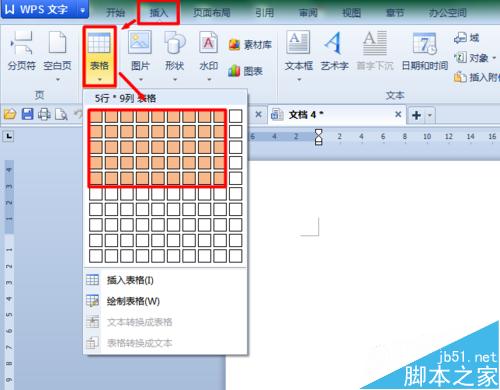This screenshot has height=390, width=500.
Task: Click the undo arrow icon
Action: [x=78, y=114]
